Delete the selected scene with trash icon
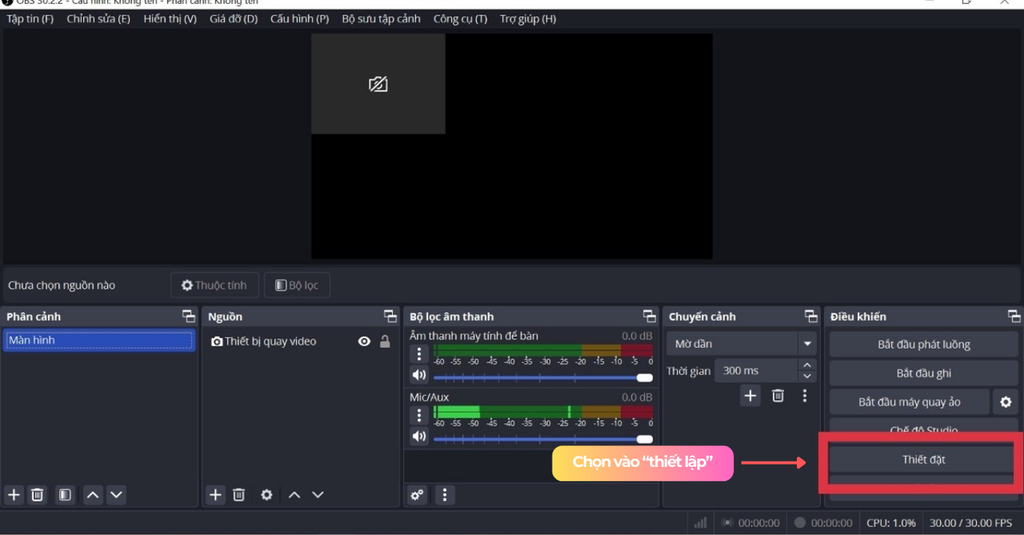 tap(37, 494)
